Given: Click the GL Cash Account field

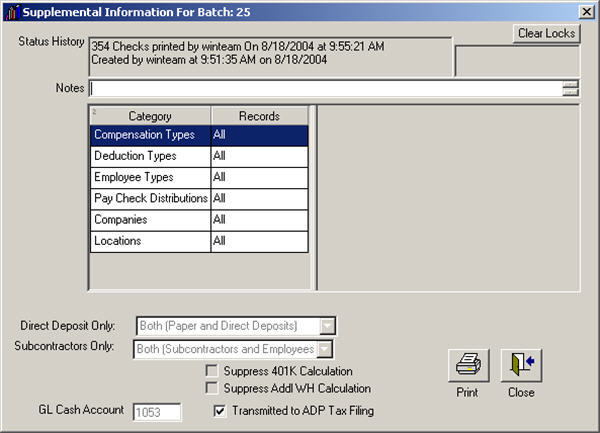Looking at the screenshot, I should pos(157,412).
